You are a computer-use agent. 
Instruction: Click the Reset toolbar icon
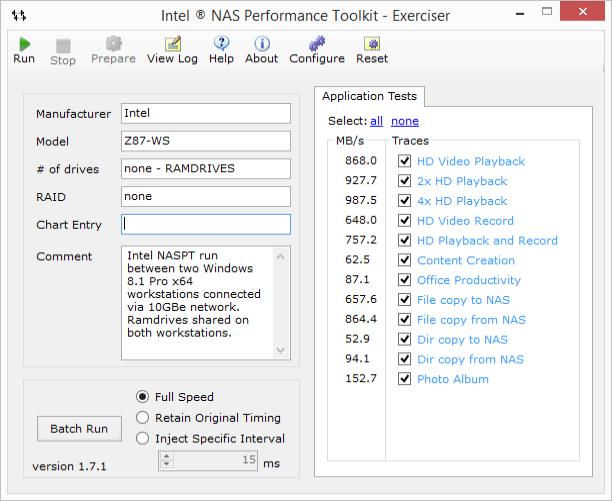[x=372, y=44]
